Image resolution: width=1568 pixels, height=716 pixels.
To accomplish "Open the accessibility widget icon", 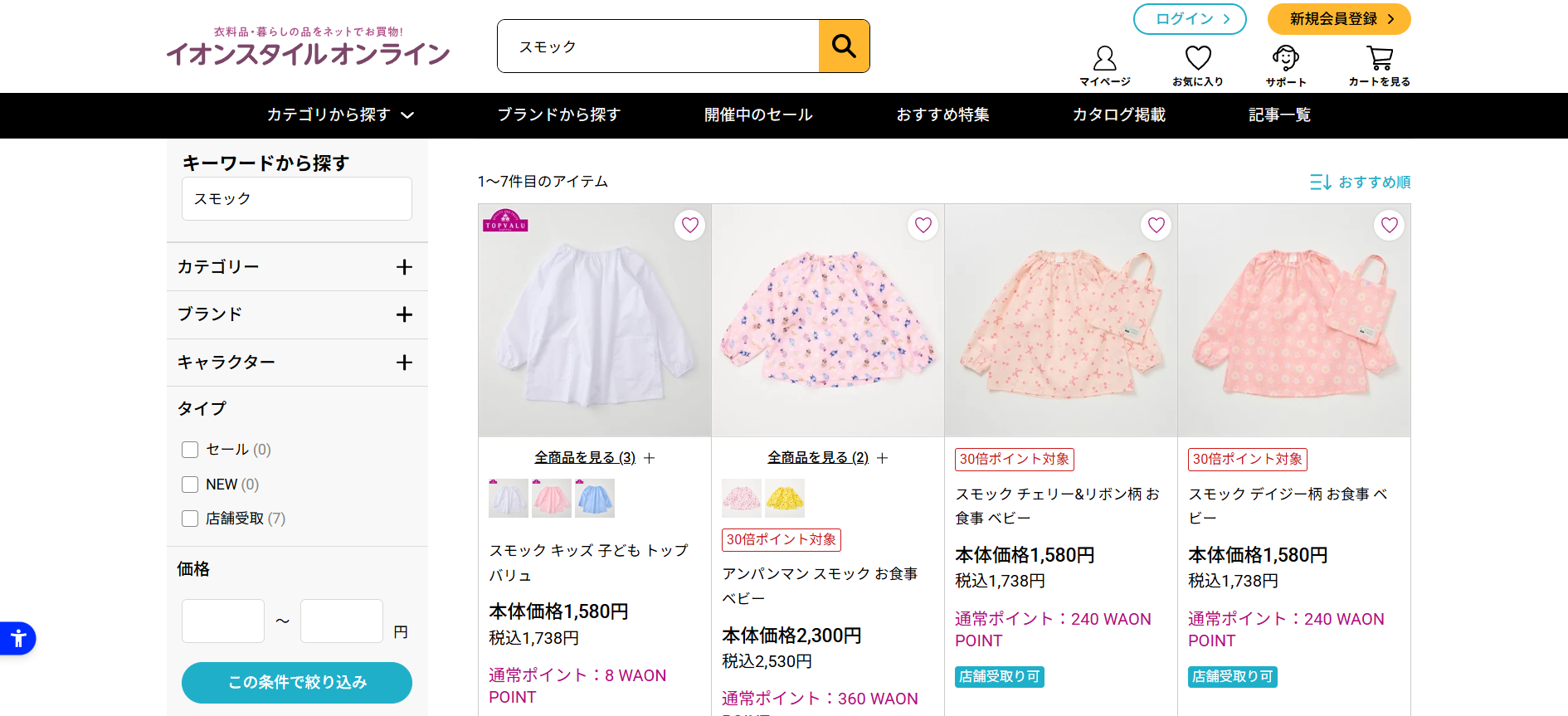I will (x=17, y=639).
